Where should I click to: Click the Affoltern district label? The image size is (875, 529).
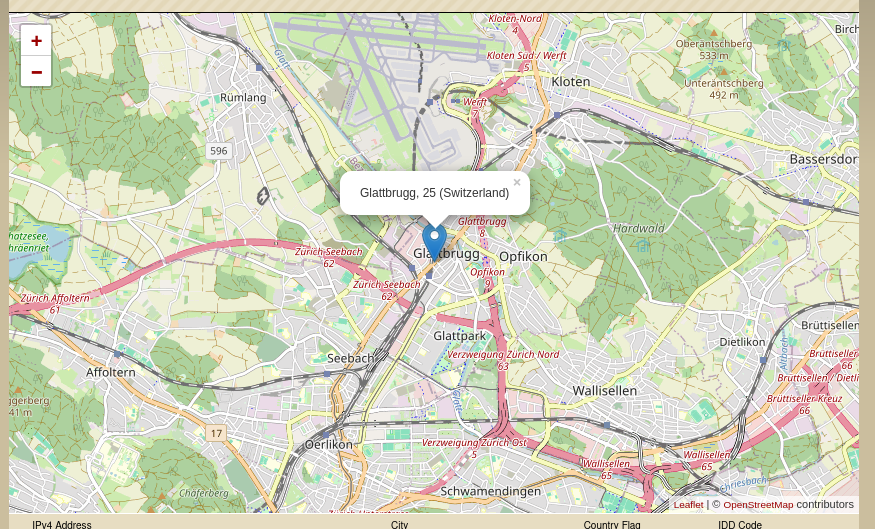[x=110, y=372]
